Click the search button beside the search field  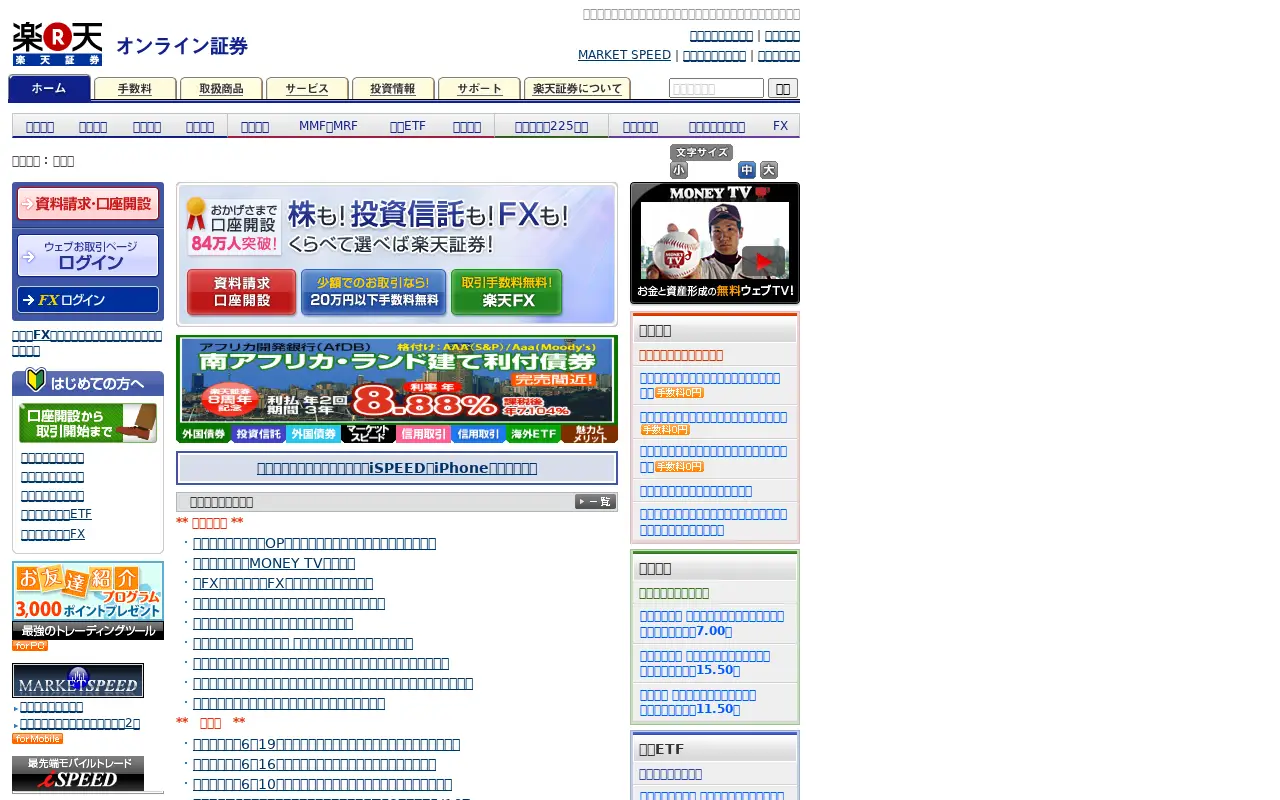783,88
